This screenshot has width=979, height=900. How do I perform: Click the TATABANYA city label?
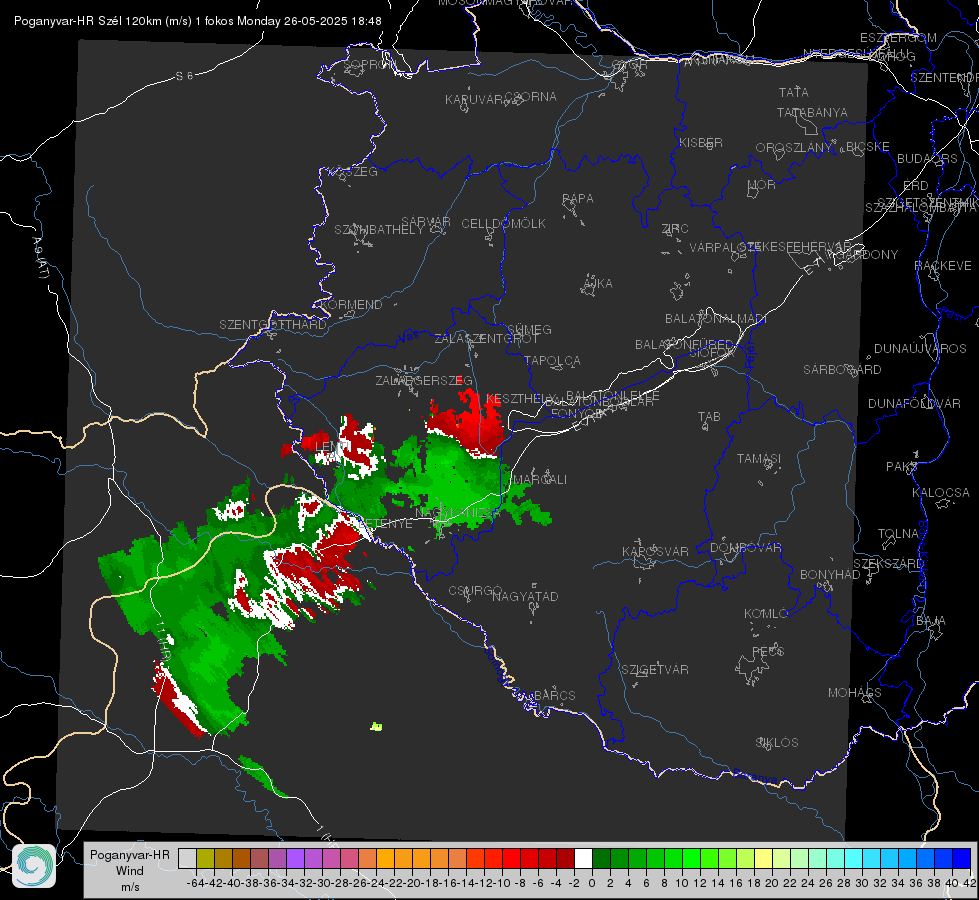812,112
